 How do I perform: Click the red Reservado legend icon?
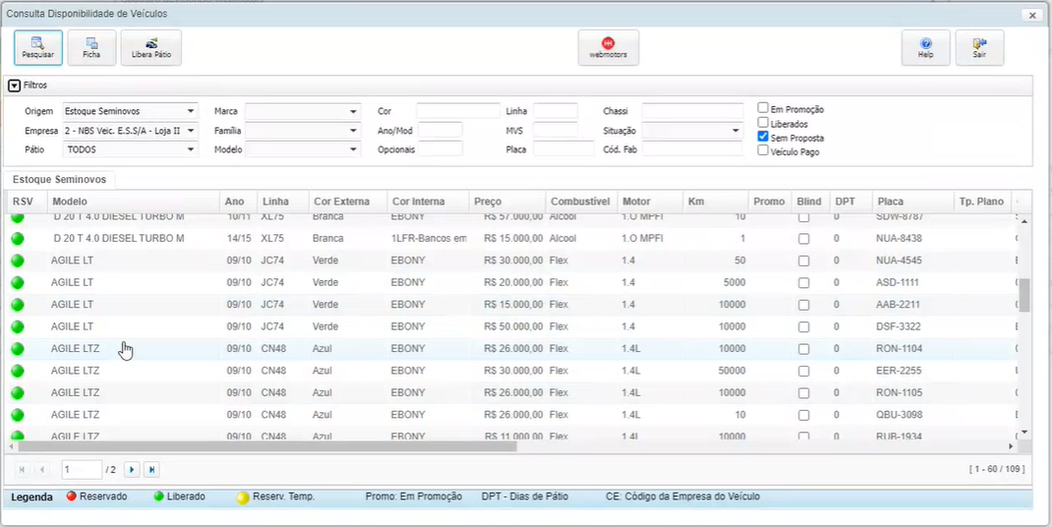coord(71,497)
